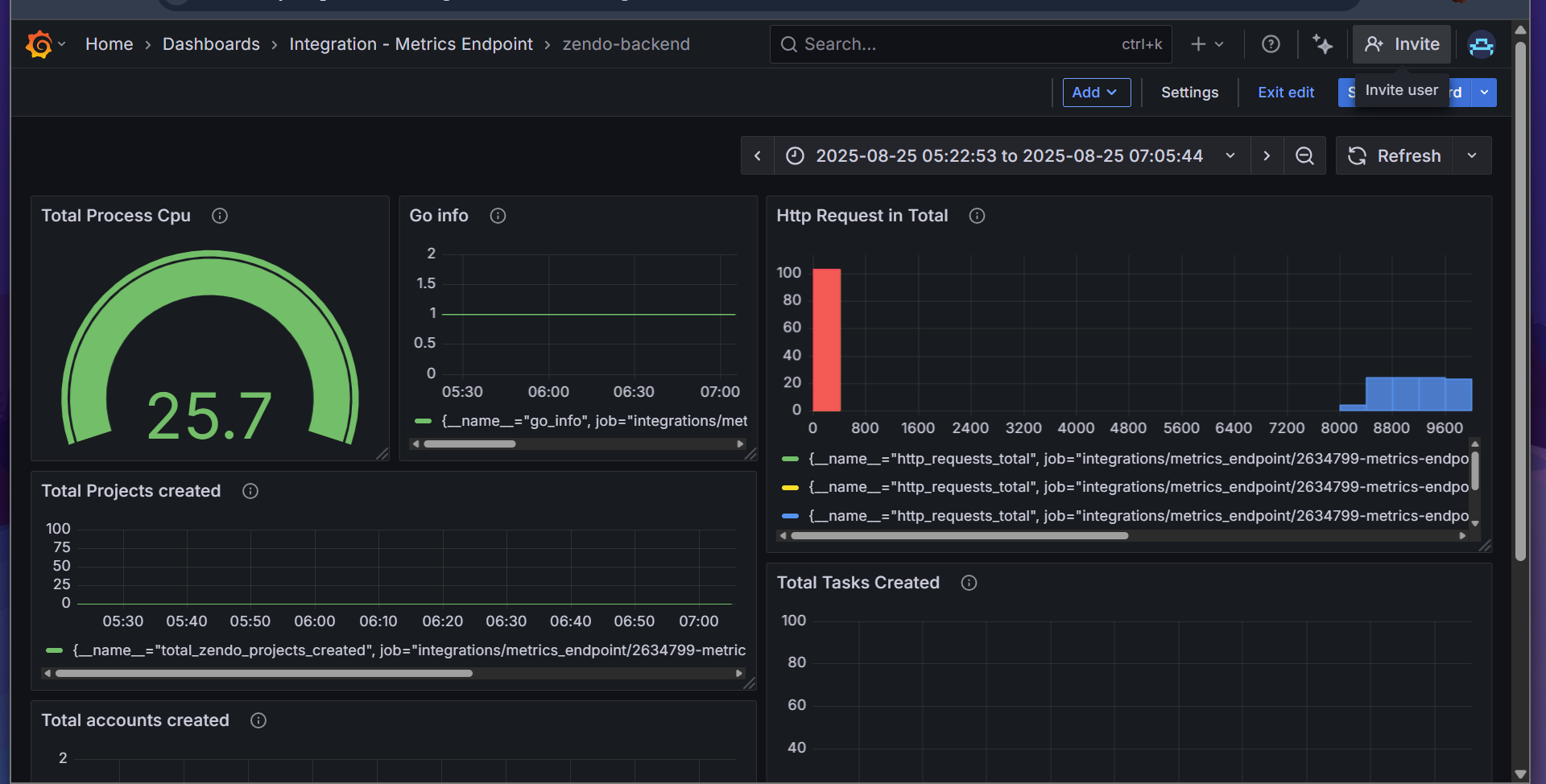
Task: Expand the Add dropdown menu
Action: coord(1096,93)
